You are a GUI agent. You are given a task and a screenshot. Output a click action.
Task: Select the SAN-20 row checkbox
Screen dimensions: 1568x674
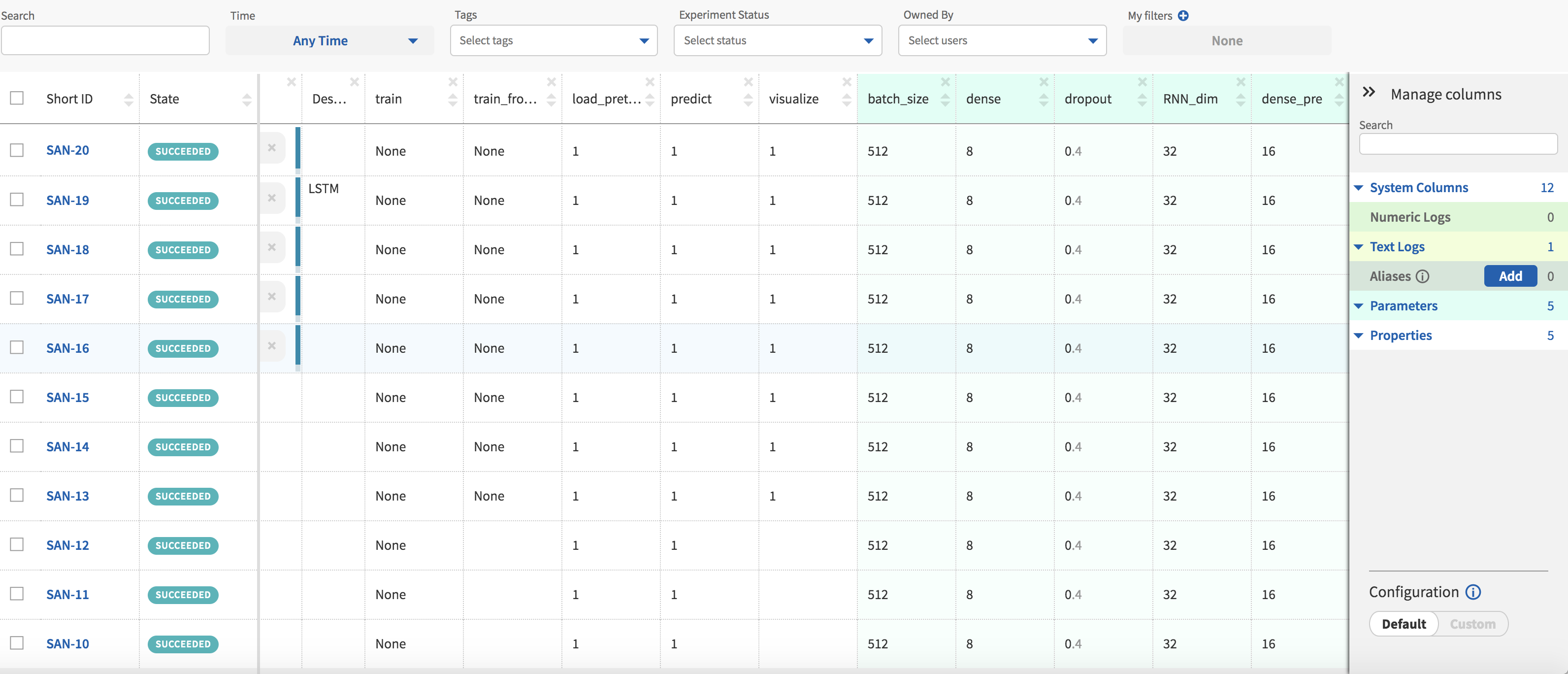[x=17, y=150]
